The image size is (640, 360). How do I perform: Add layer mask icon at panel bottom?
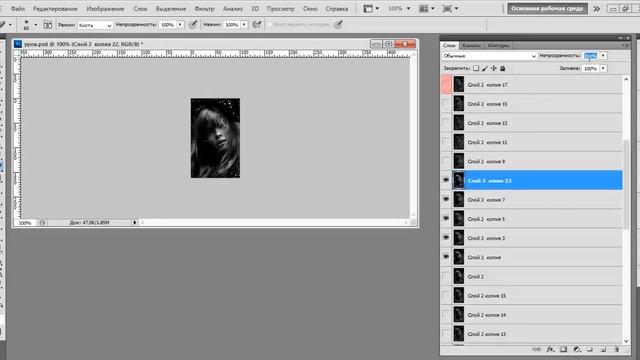point(564,349)
